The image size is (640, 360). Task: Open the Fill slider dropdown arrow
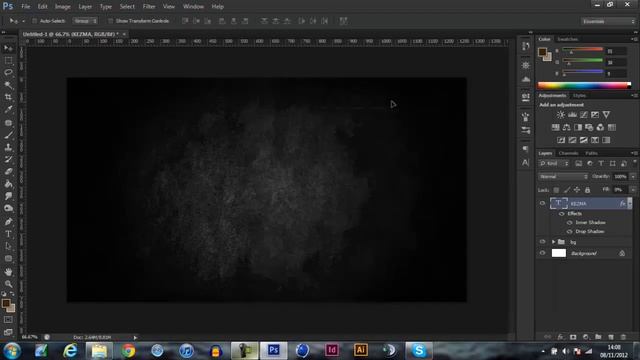(633, 190)
